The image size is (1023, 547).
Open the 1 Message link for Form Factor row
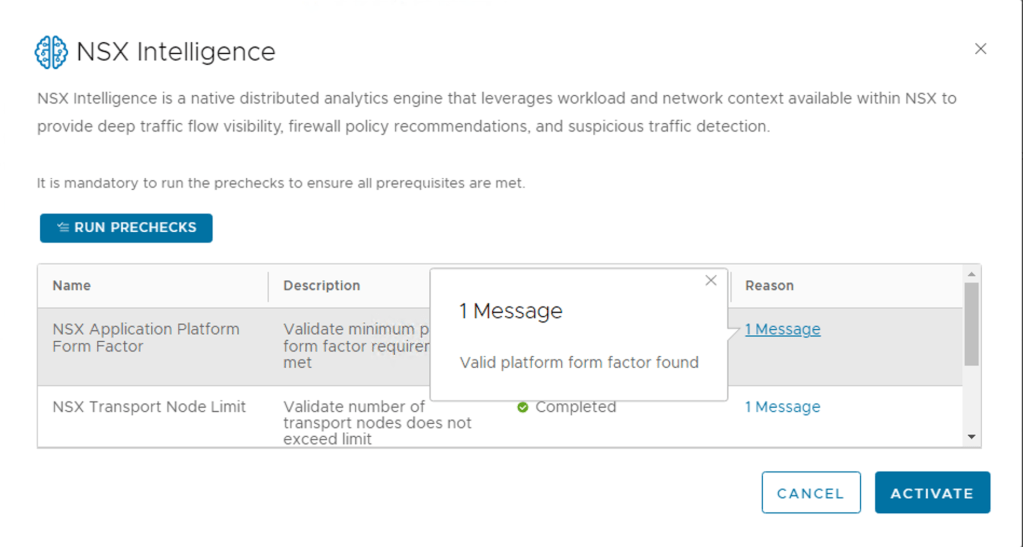(782, 329)
